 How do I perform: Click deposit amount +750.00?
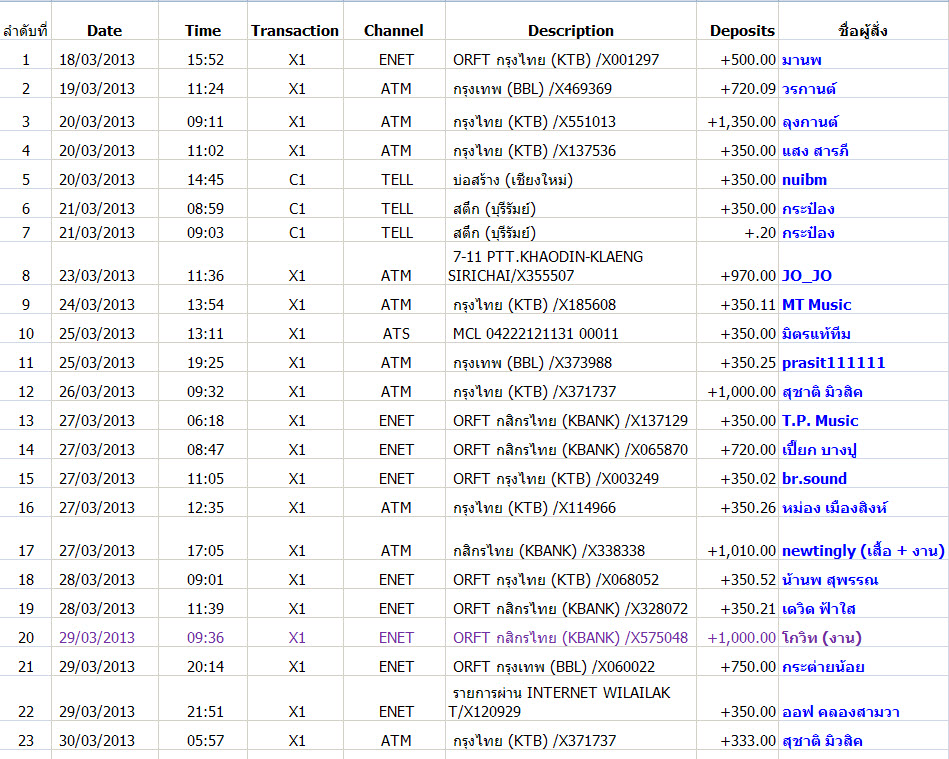coord(747,668)
